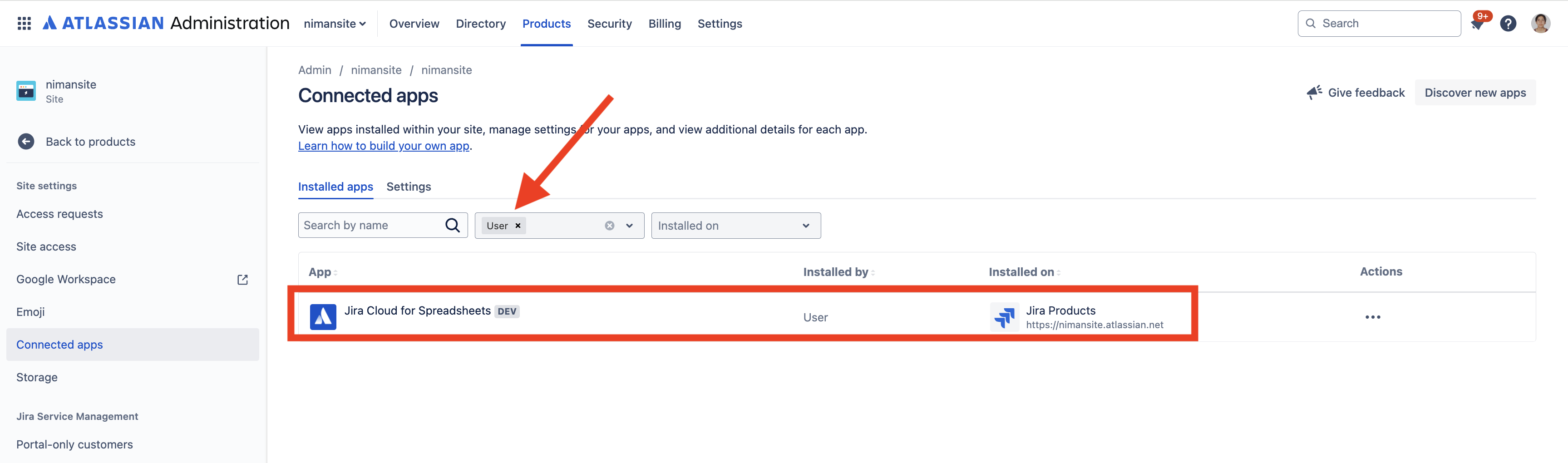This screenshot has height=463, width=1568.
Task: Click the last nimansite breadcrumb link
Action: point(446,70)
